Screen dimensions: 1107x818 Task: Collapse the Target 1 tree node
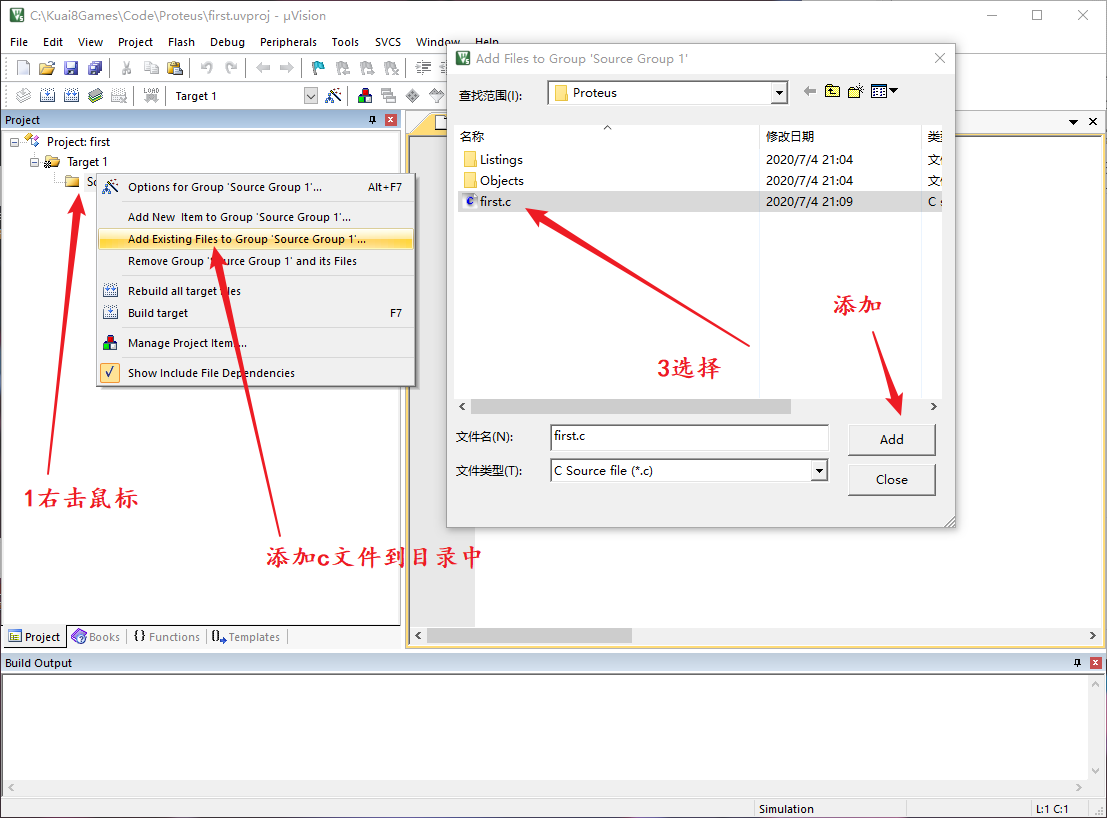click(x=34, y=162)
